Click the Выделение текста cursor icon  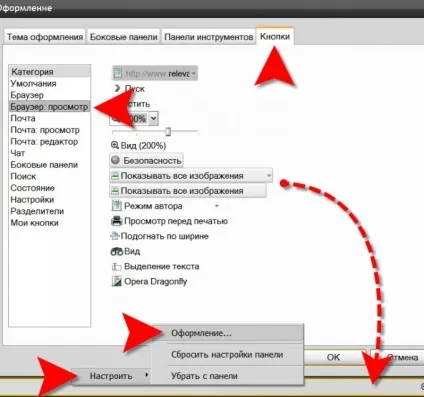coord(116,266)
